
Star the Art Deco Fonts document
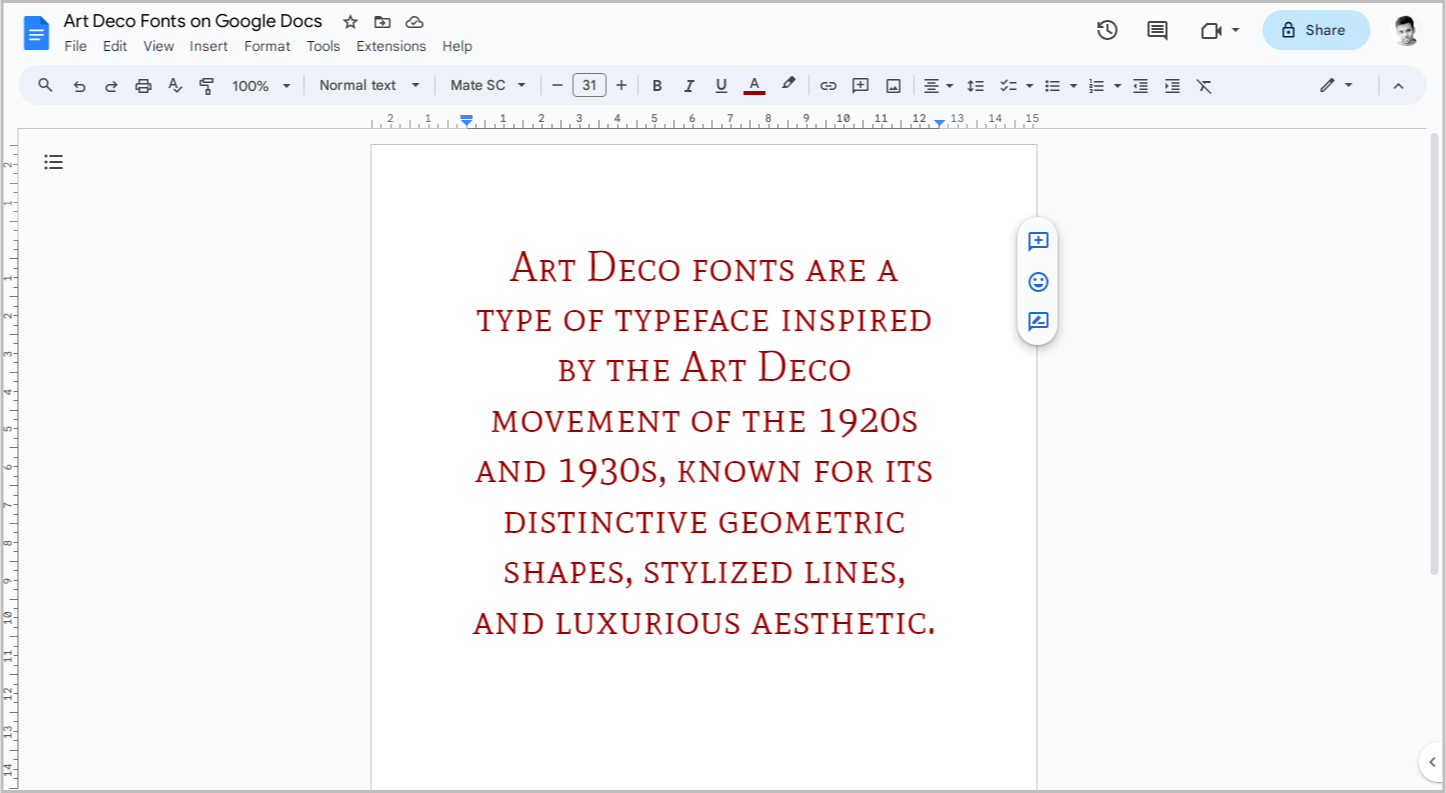(349, 21)
